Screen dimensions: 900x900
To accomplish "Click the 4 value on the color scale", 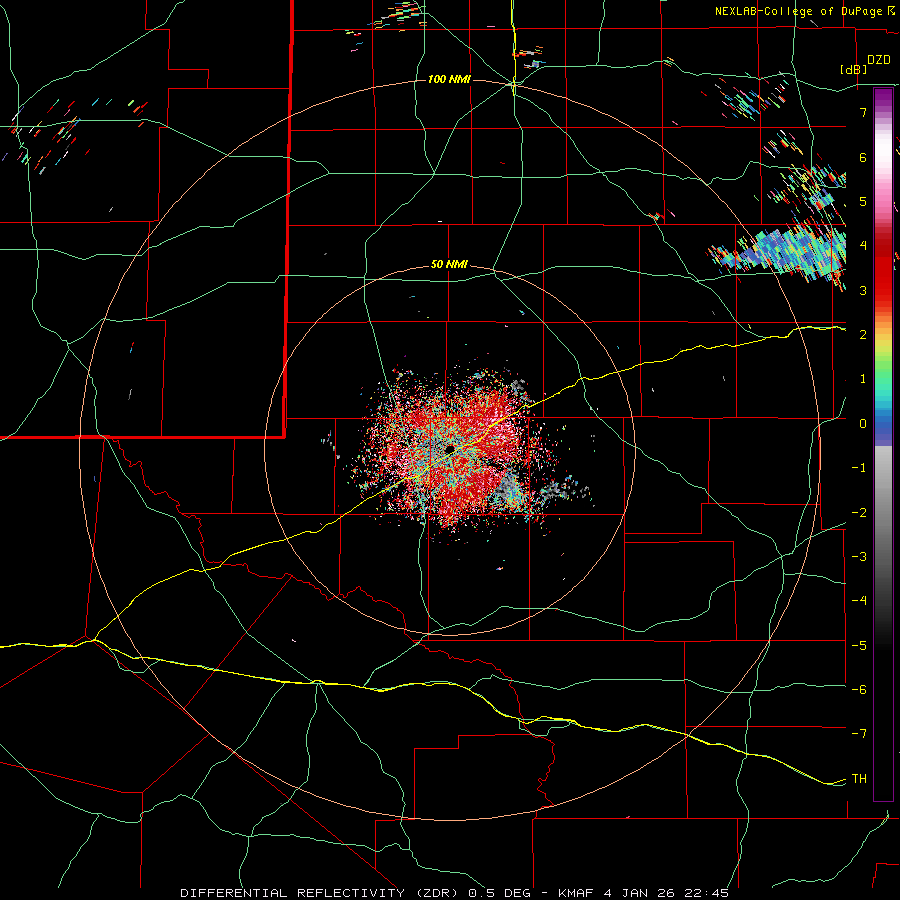I will [x=863, y=246].
